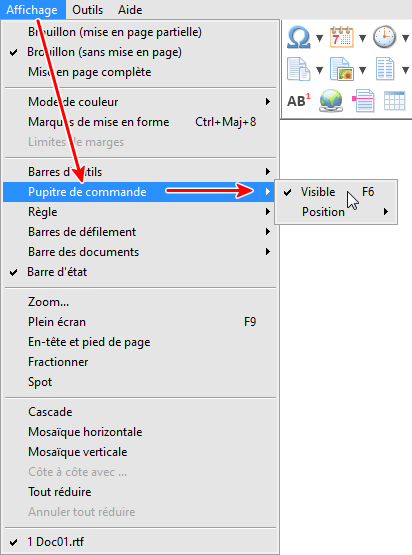Click the picture insert icon
This screenshot has width=412, height=555.
(x=342, y=69)
